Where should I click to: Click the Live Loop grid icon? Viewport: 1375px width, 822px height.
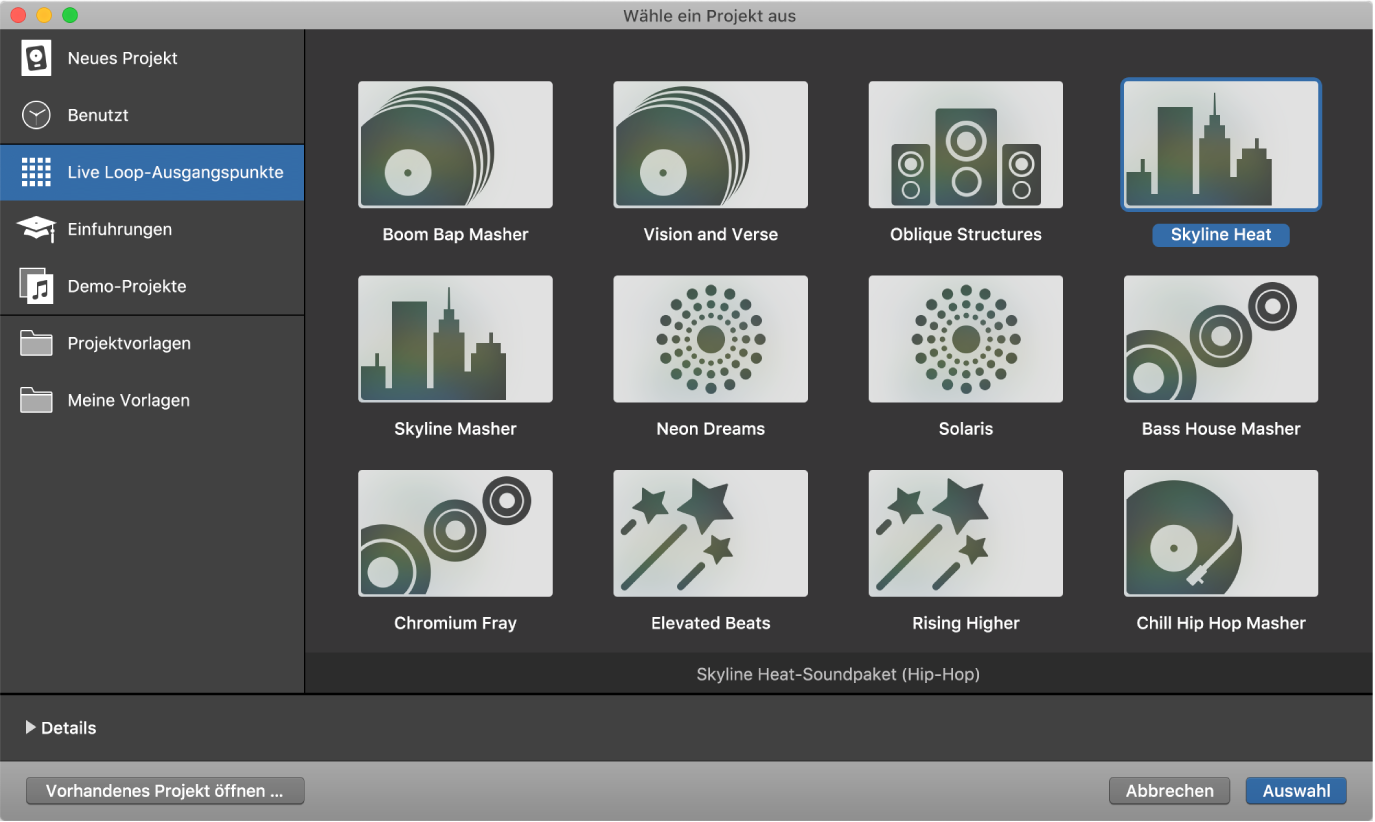[x=36, y=172]
